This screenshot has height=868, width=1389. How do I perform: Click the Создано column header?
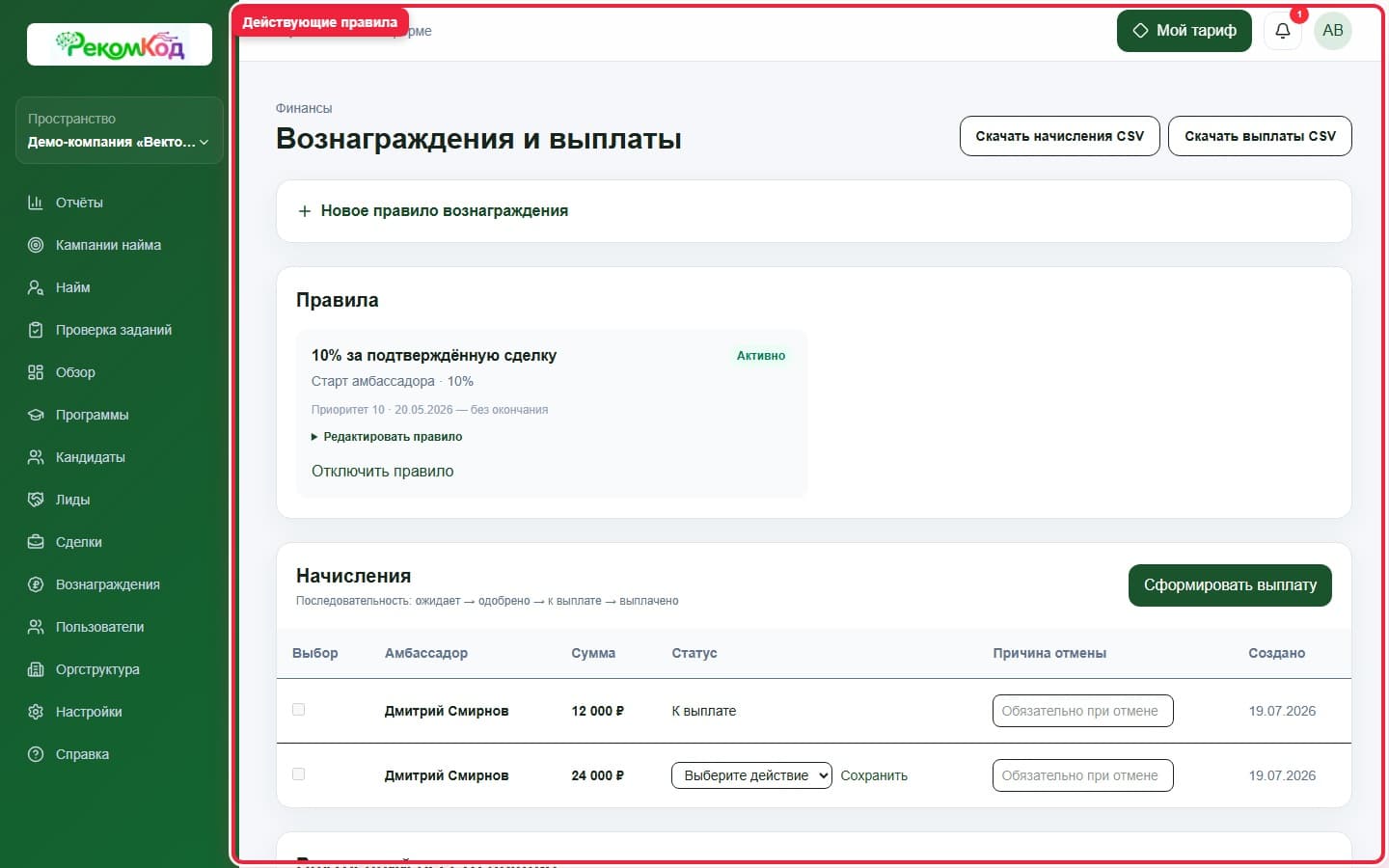coord(1276,653)
